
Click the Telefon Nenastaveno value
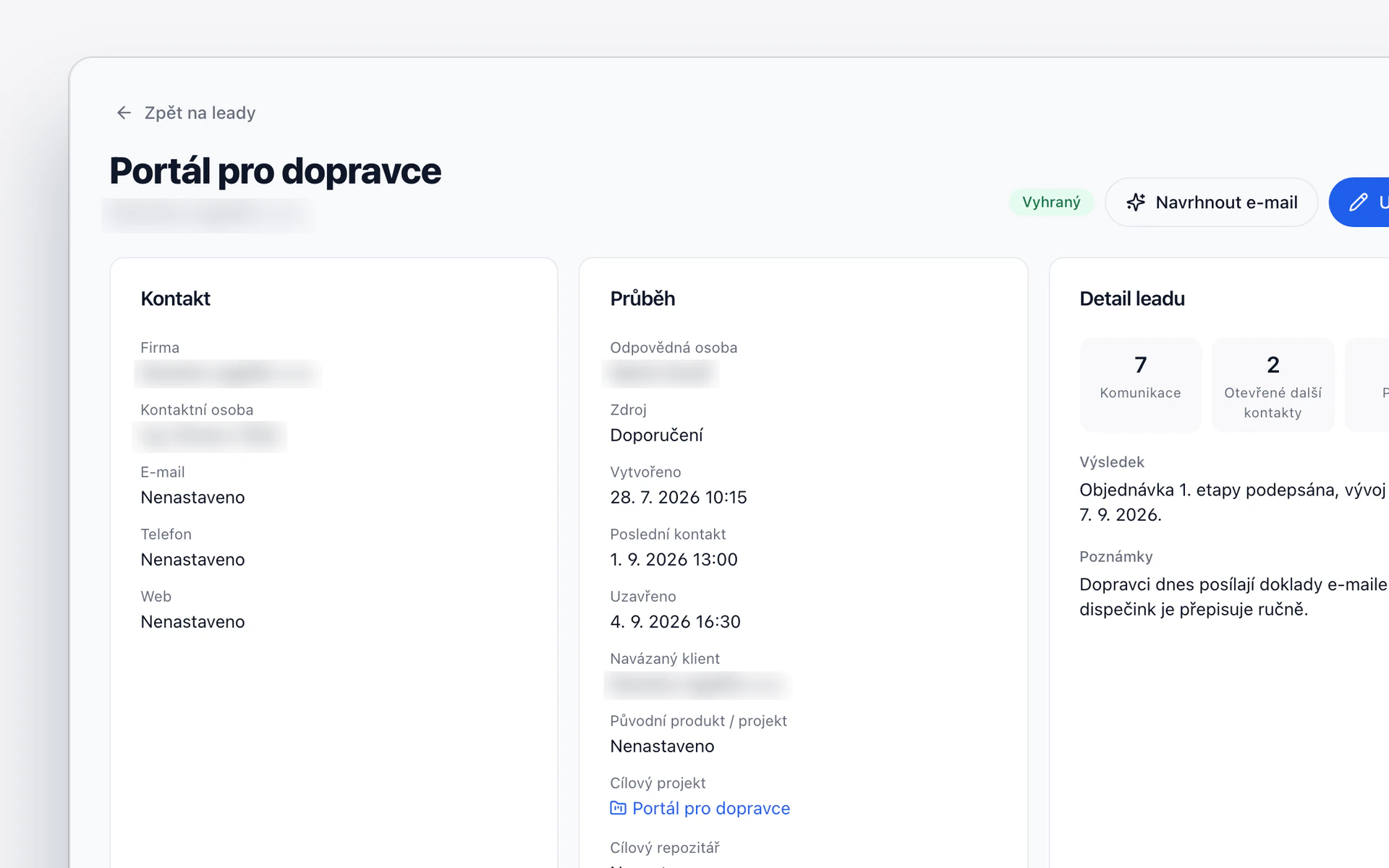tap(192, 560)
